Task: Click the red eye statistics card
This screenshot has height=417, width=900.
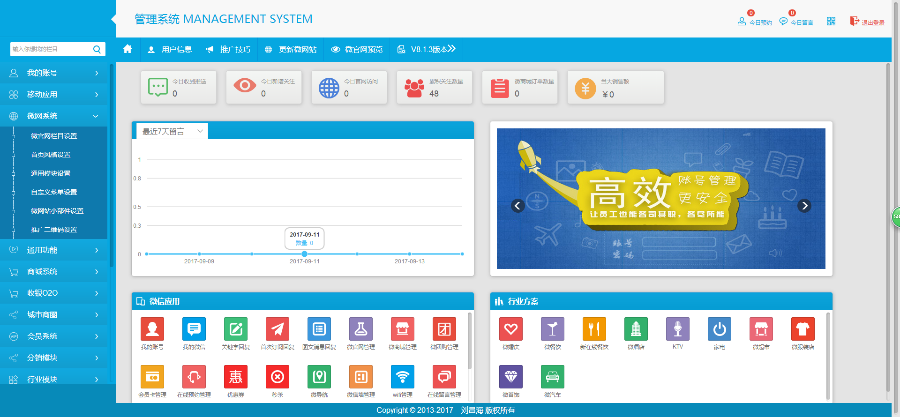Action: point(262,87)
